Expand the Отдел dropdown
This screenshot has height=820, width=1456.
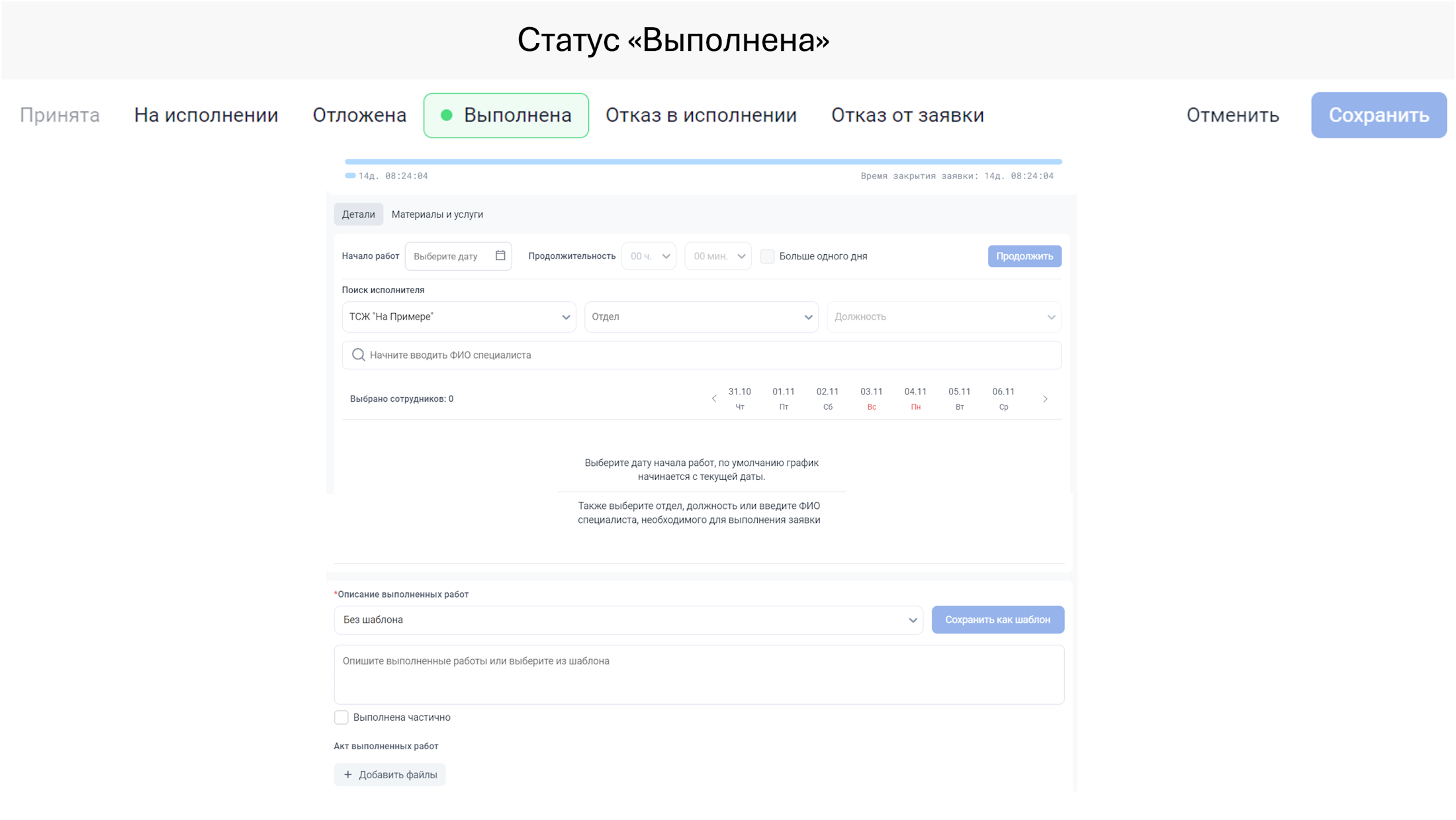(x=701, y=317)
